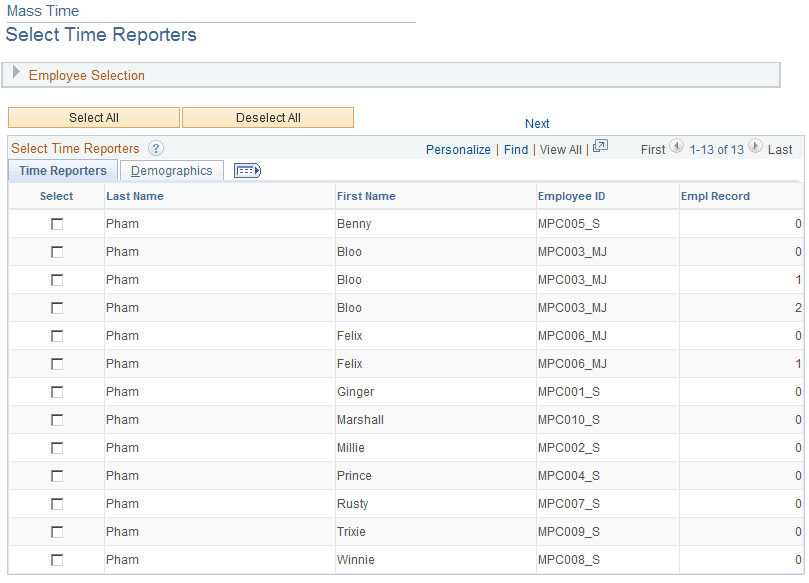Check the box for Winnie Pham

pyautogui.click(x=57, y=560)
